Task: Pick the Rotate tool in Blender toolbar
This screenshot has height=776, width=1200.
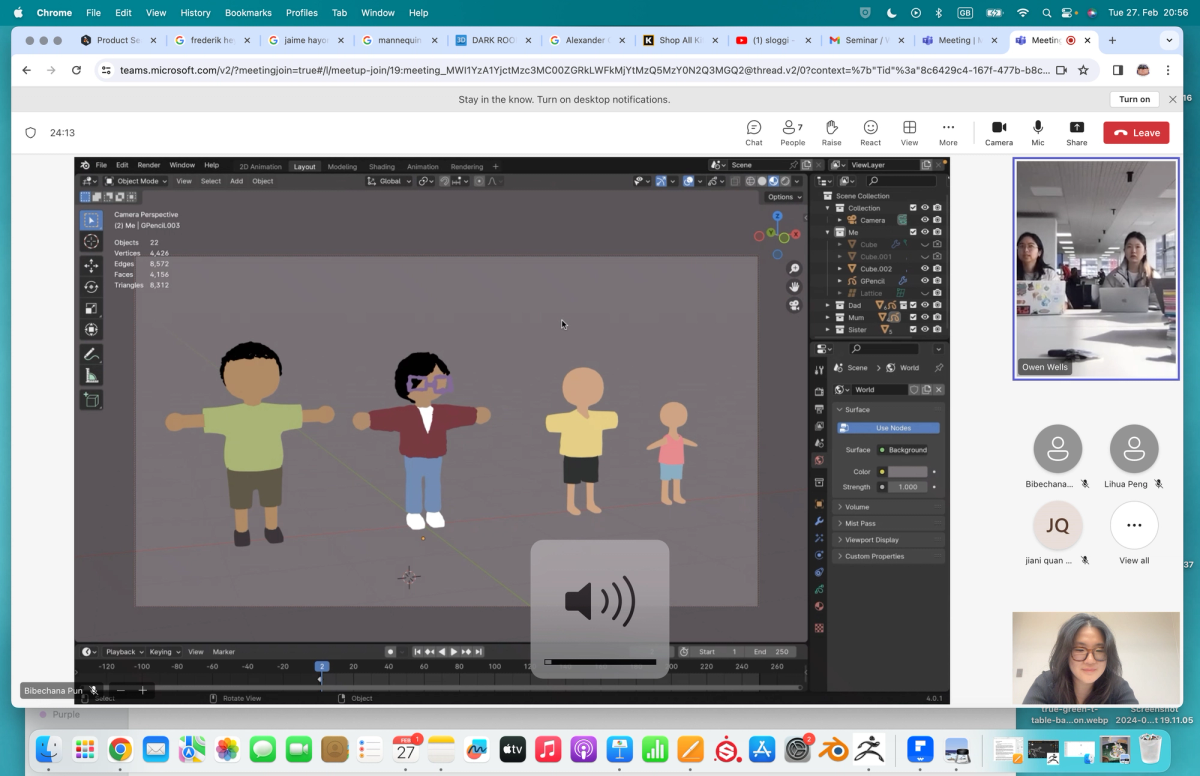Action: (91, 287)
